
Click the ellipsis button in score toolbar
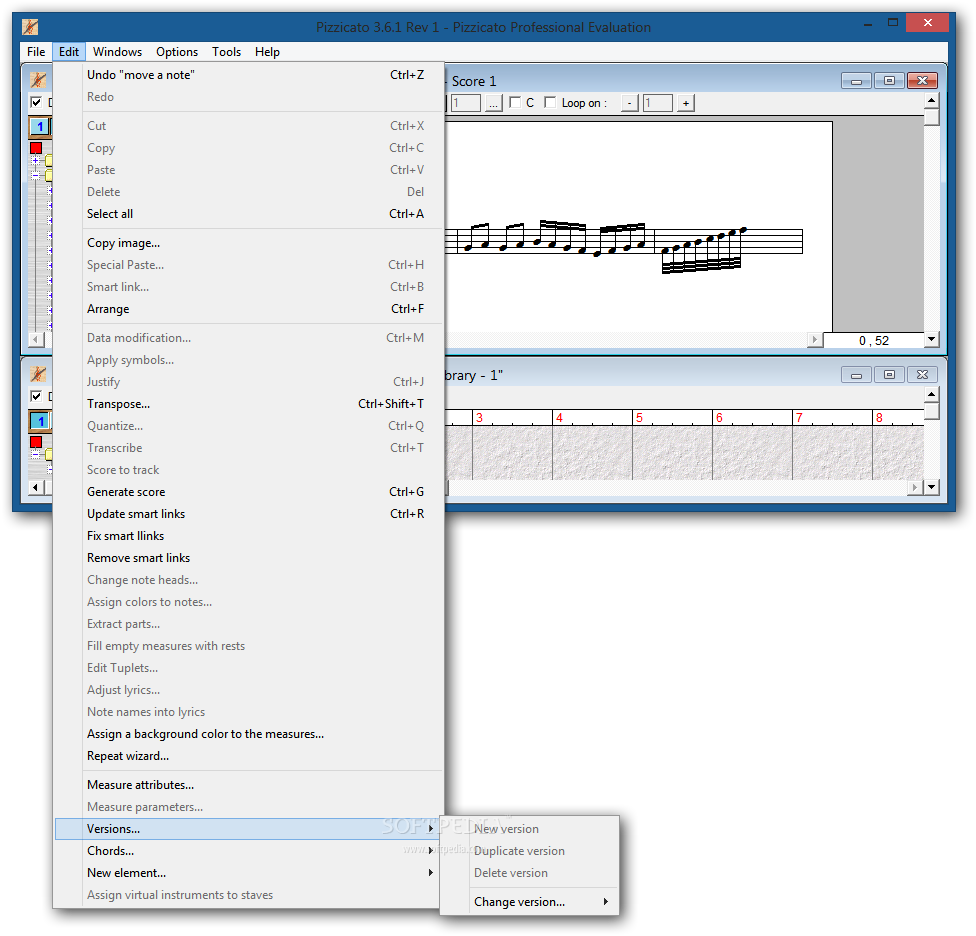coord(493,103)
